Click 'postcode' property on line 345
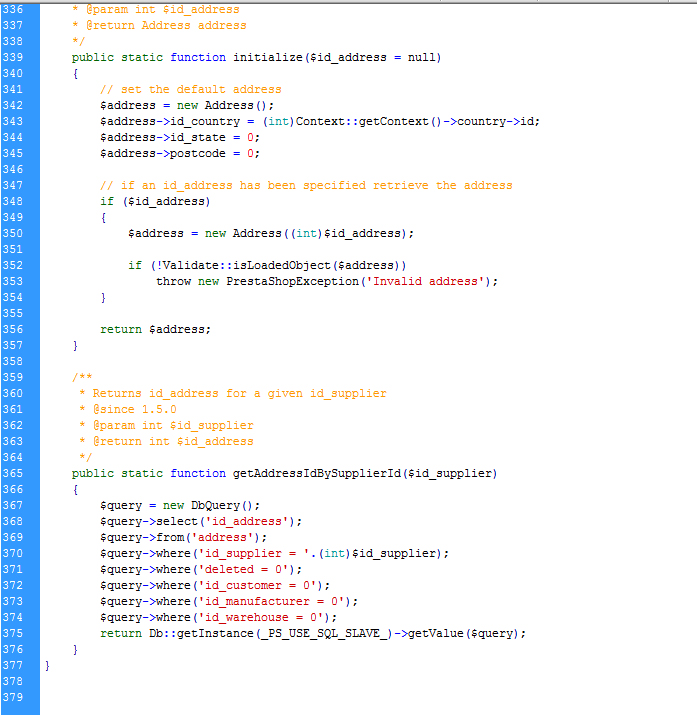697x715 pixels. tap(197, 153)
